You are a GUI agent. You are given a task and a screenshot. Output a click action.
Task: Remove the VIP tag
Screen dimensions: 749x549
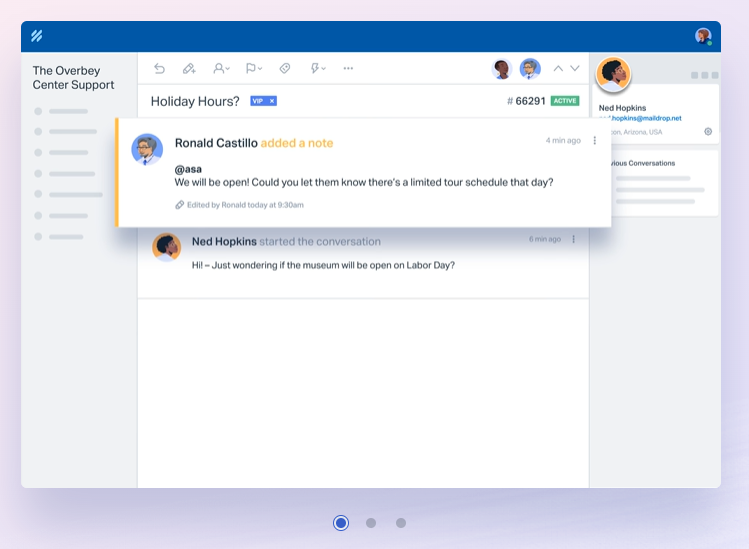click(x=272, y=101)
